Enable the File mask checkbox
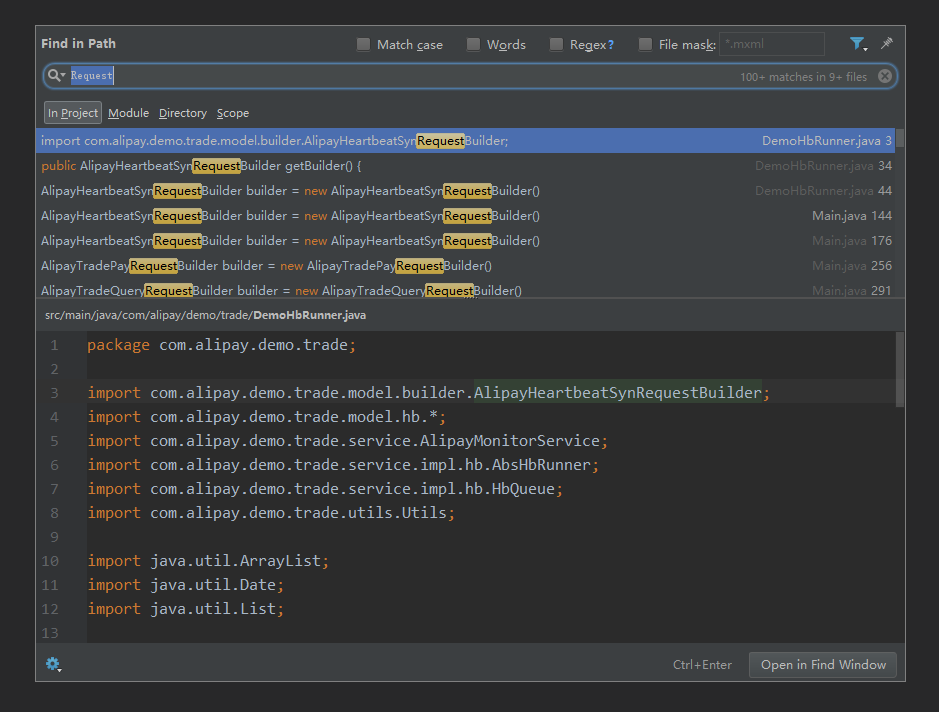 click(645, 44)
